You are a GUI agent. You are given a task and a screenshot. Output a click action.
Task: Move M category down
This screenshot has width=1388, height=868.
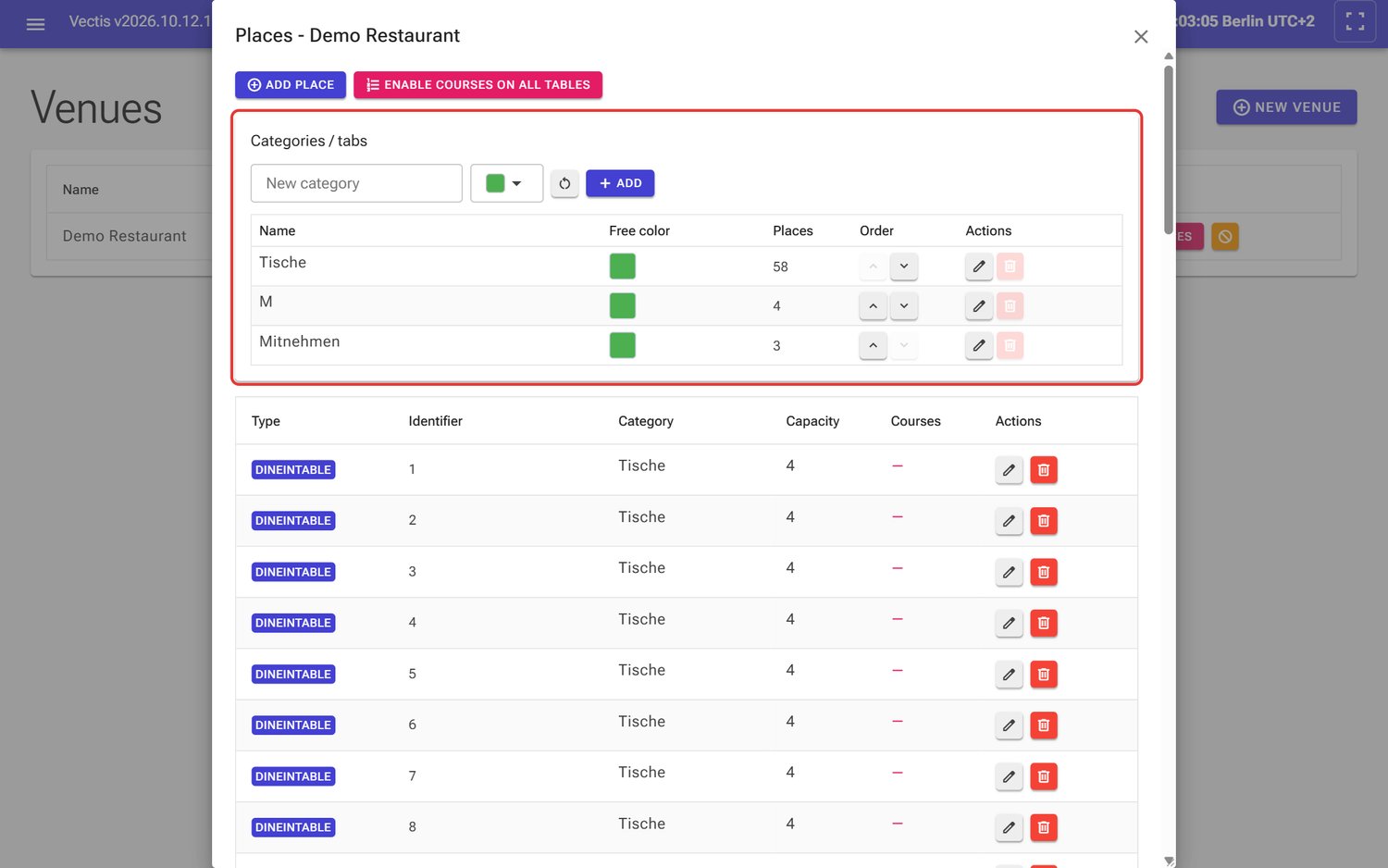tap(904, 305)
